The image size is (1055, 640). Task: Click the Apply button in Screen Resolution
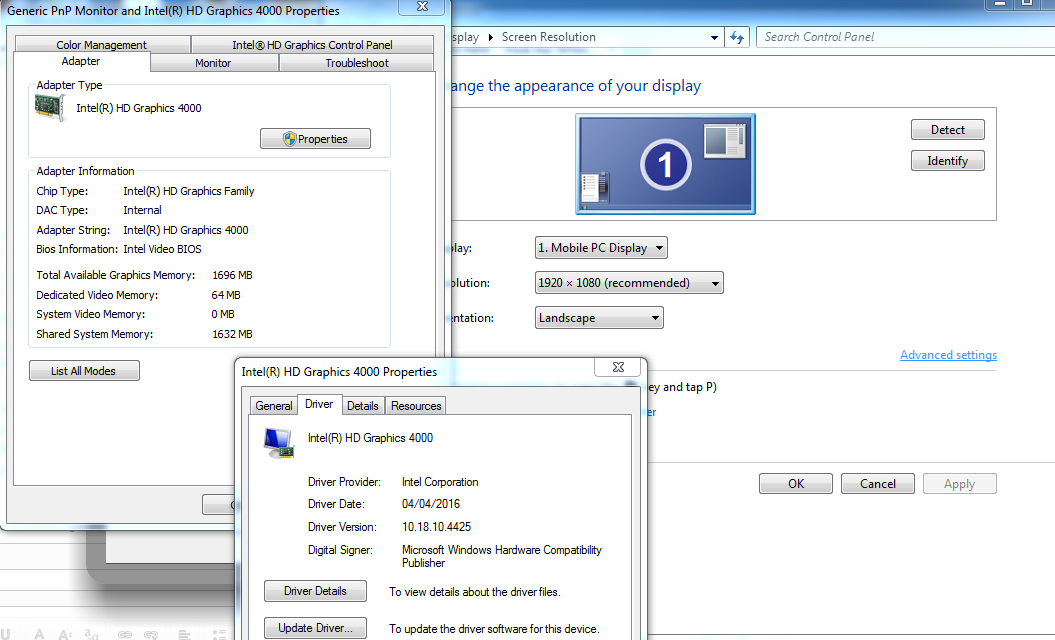tap(959, 484)
